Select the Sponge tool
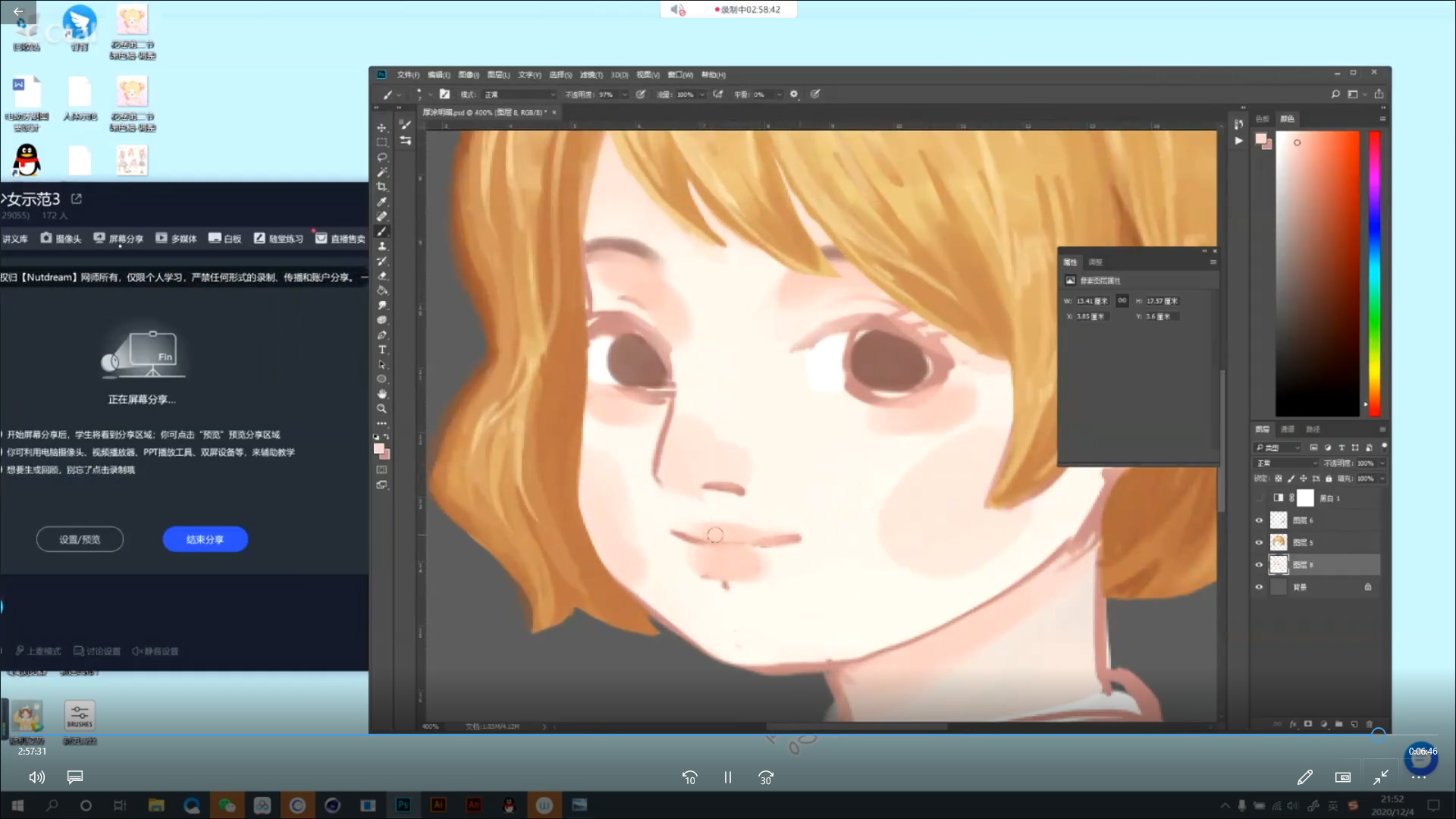 [381, 320]
